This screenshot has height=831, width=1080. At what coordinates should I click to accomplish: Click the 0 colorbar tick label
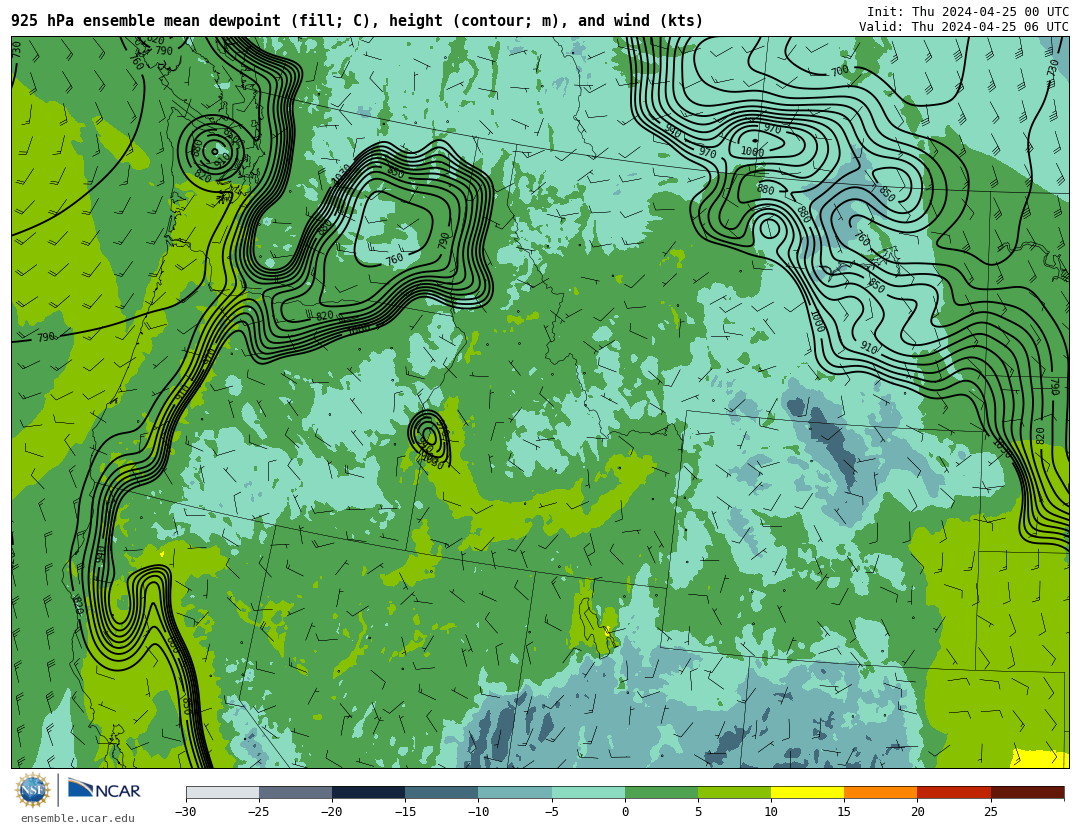[x=625, y=812]
